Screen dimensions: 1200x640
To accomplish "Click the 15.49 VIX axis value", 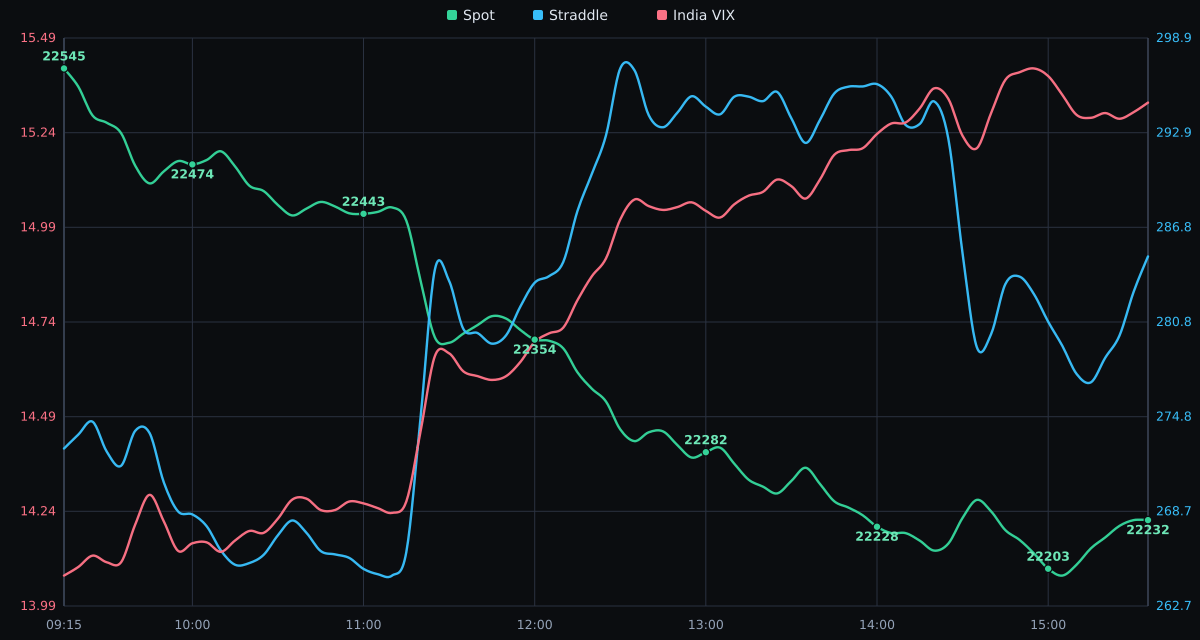I will (38, 38).
